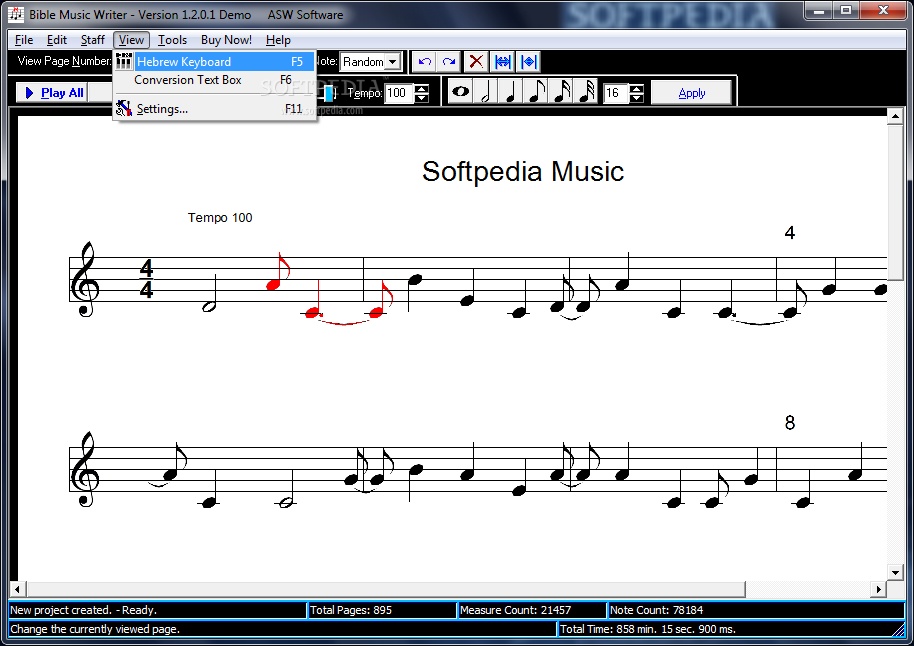Click the note value field showing 16
This screenshot has height=646, width=914.
point(616,93)
